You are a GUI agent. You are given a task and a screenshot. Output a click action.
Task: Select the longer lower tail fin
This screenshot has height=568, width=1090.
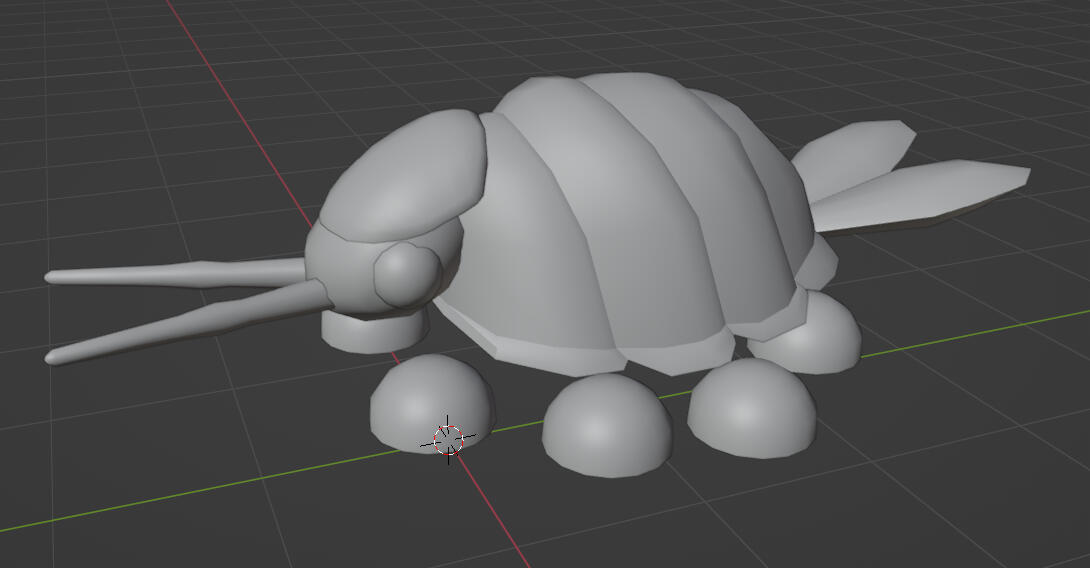coord(920,193)
